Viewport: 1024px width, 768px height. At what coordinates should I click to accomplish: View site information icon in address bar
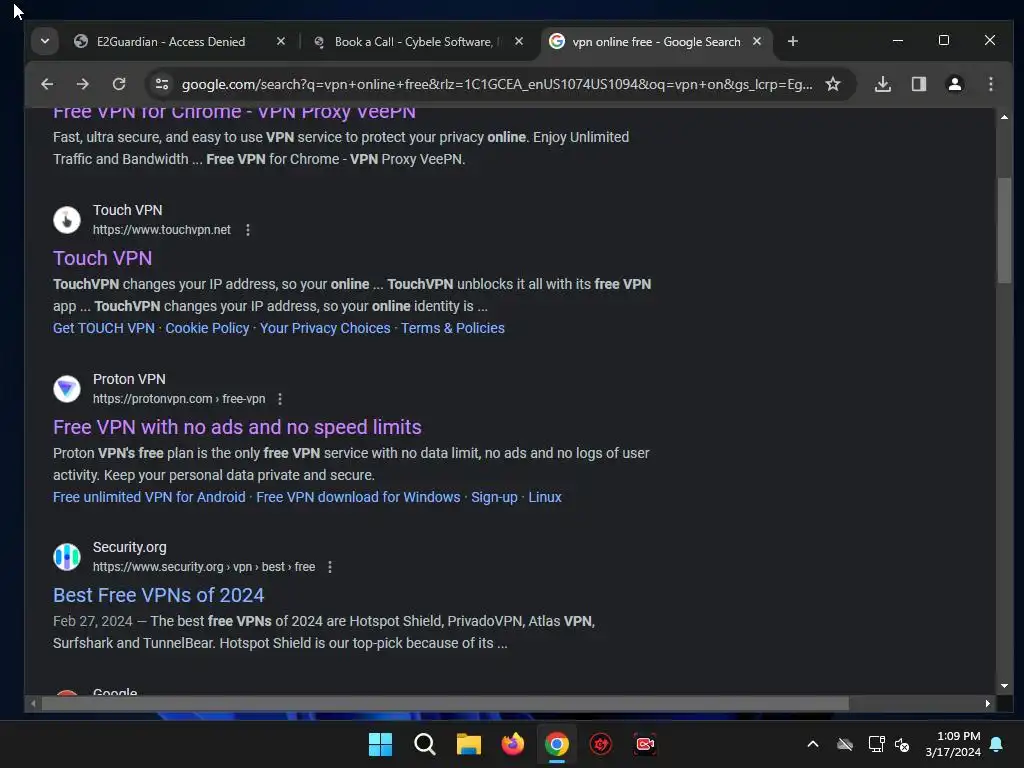coord(161,84)
